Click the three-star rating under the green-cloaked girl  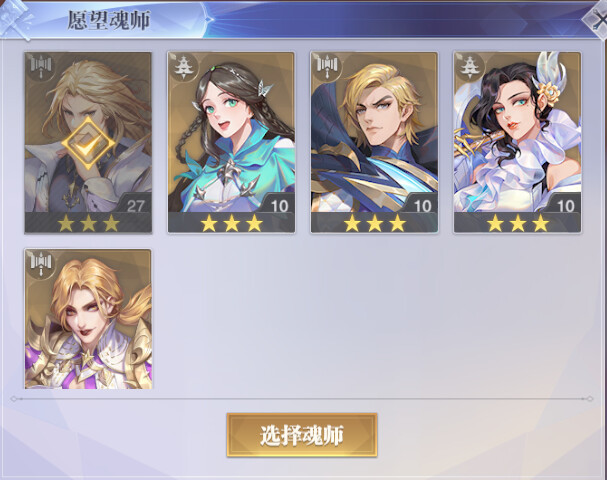[231, 223]
